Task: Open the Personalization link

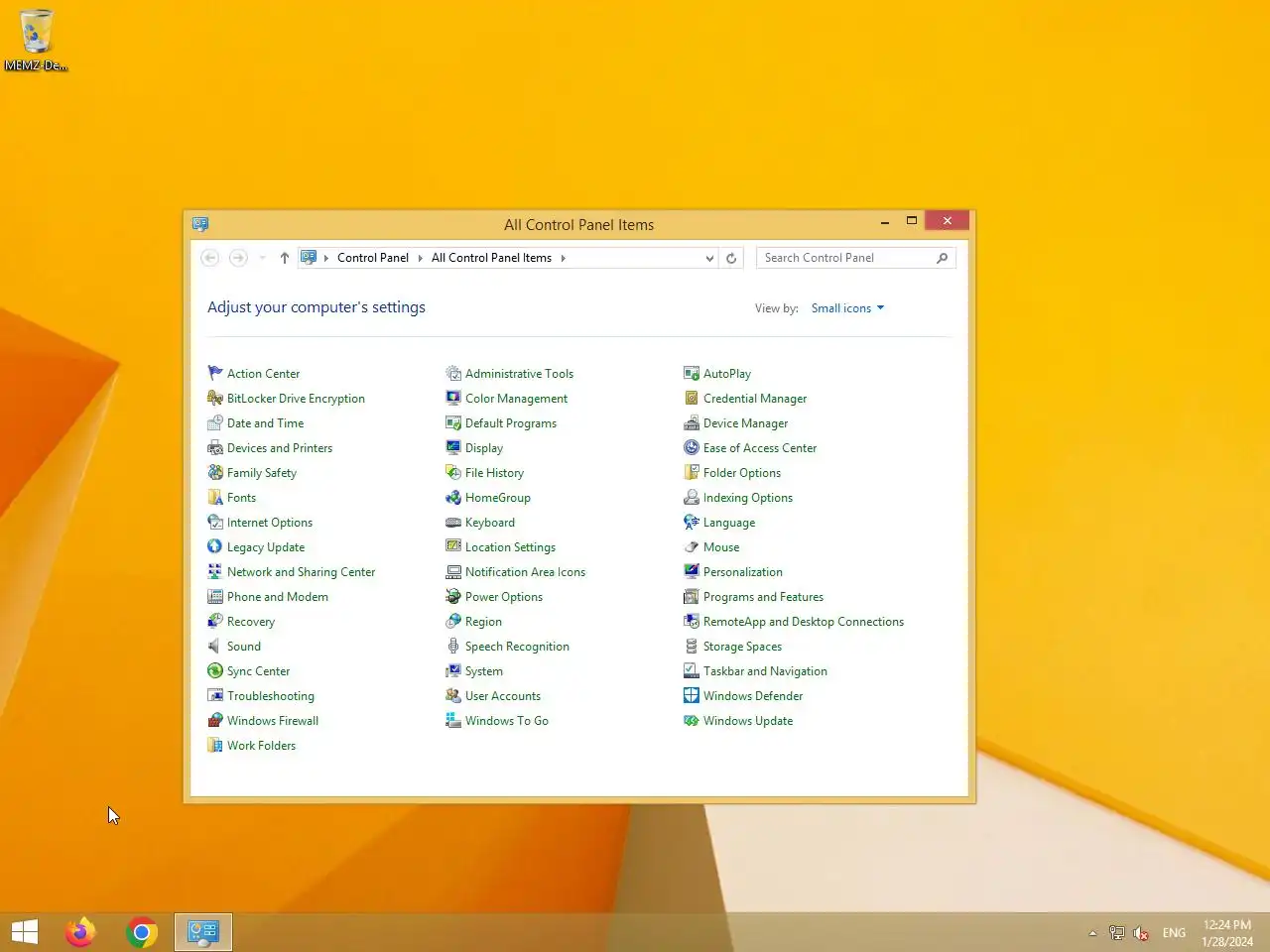Action: coord(743,572)
